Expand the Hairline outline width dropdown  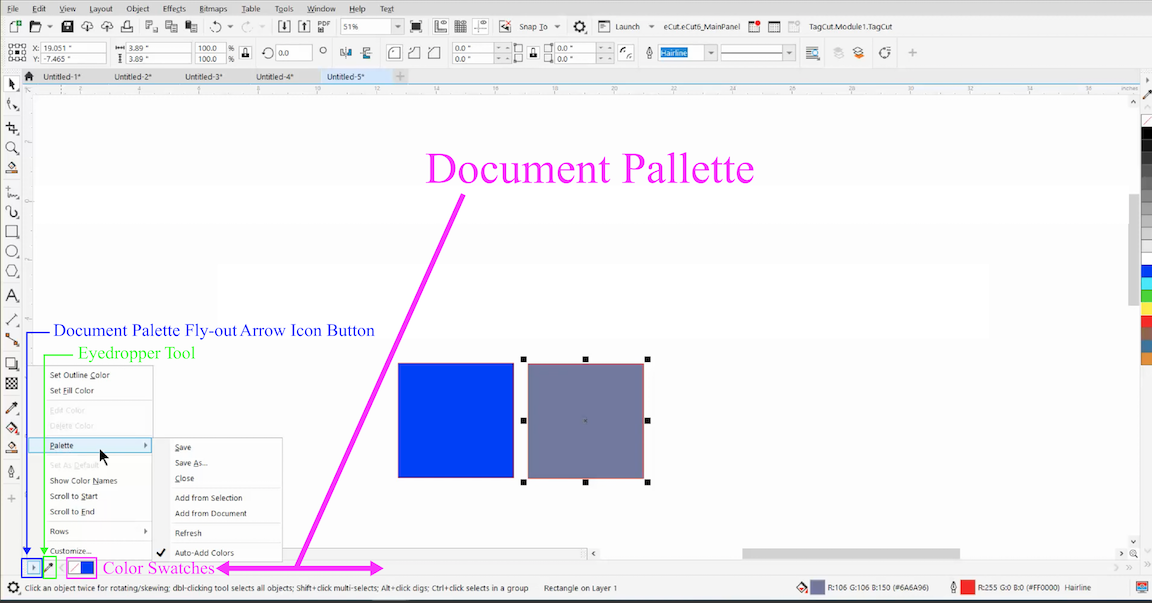[711, 53]
